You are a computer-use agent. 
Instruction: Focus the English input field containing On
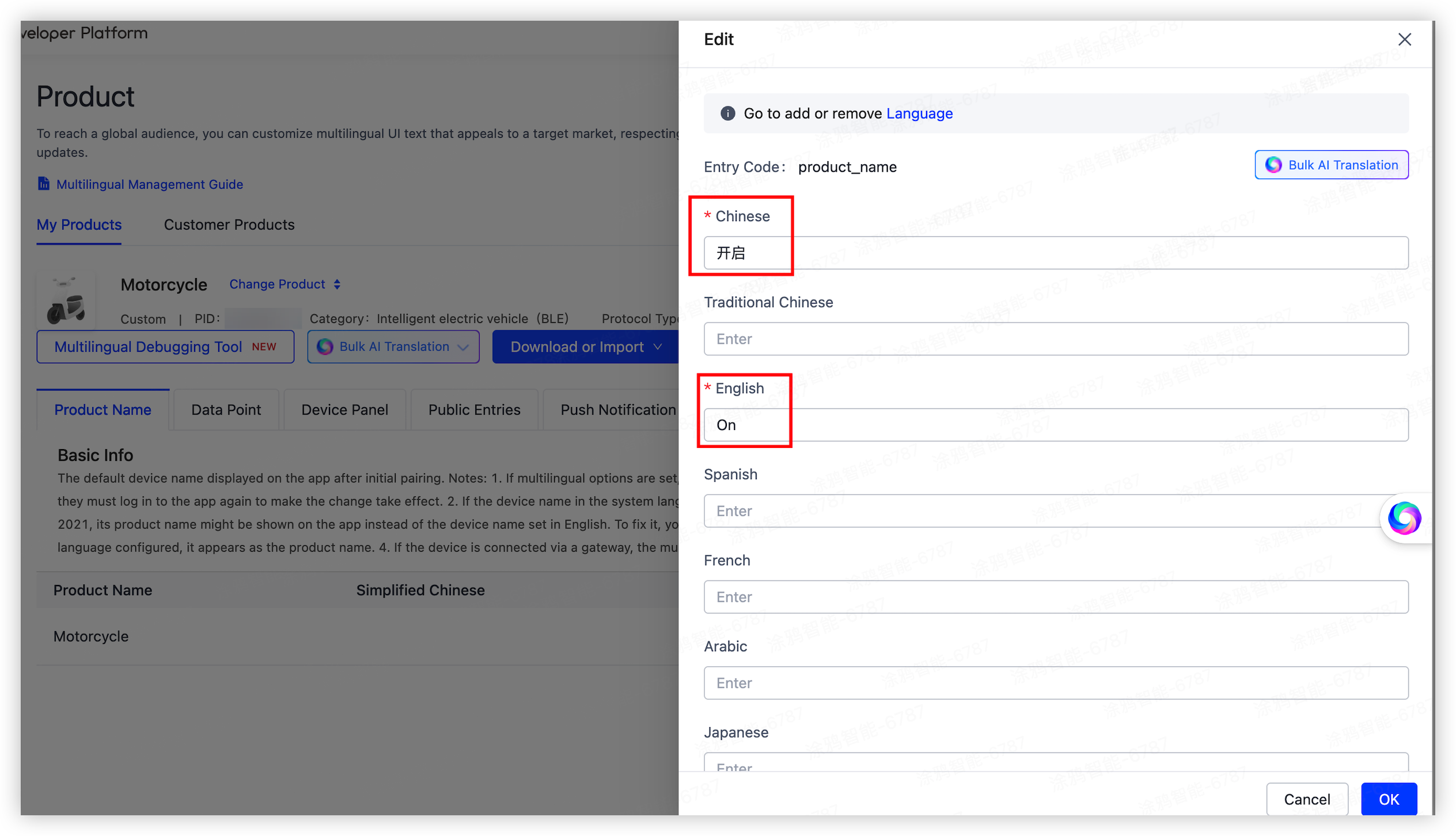(x=1056, y=425)
